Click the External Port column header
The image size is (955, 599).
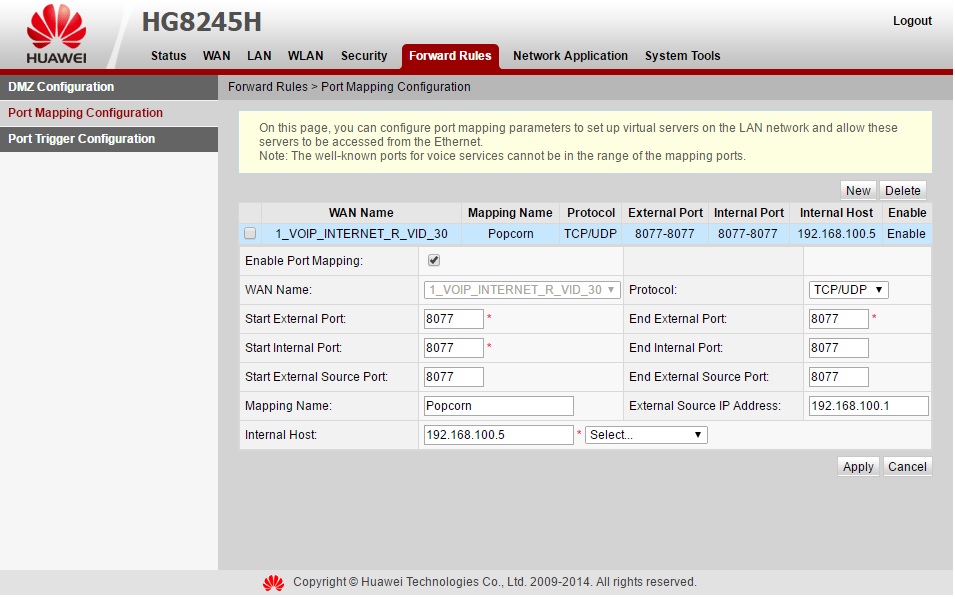(665, 213)
